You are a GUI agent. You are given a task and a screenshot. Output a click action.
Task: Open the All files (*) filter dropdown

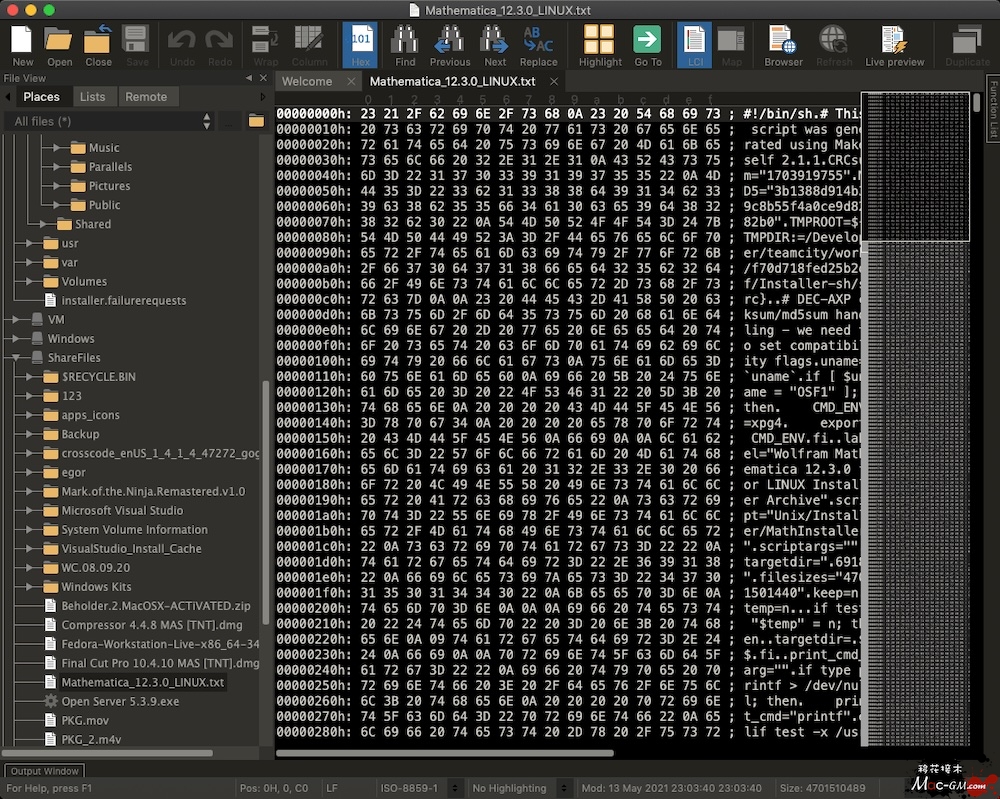coord(108,121)
